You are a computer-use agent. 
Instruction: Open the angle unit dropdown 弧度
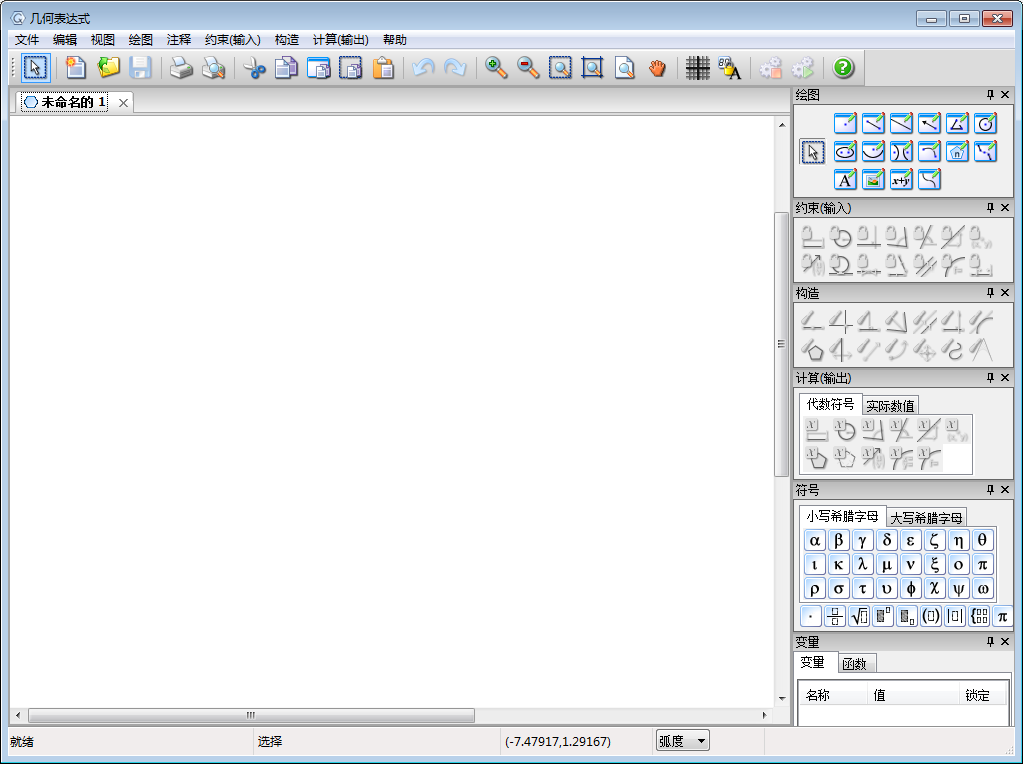coord(682,741)
